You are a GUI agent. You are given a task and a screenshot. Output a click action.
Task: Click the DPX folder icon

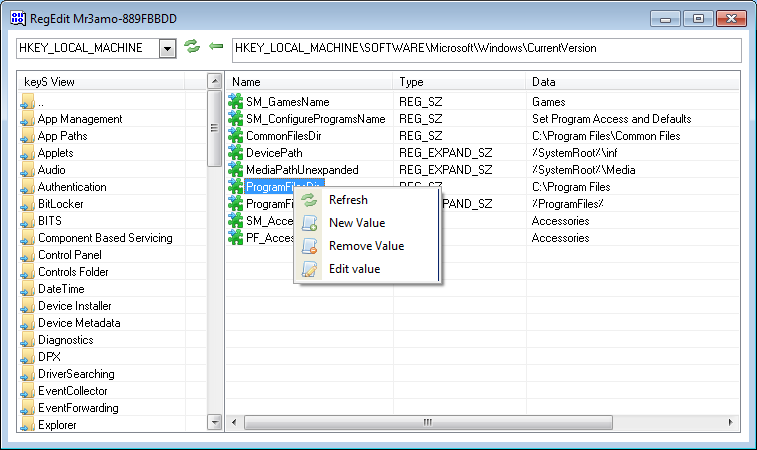click(28, 357)
